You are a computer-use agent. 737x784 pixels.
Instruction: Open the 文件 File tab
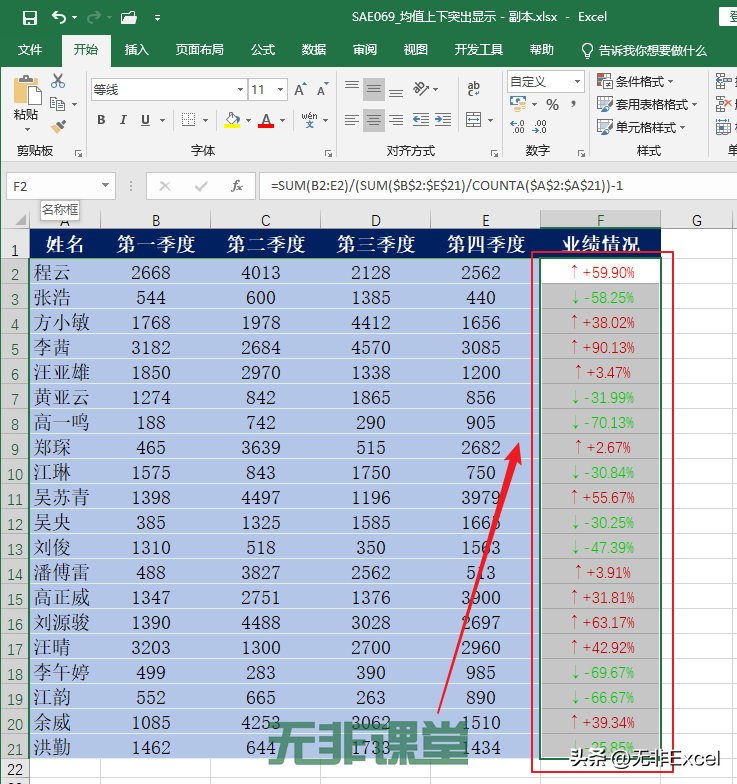(30, 50)
